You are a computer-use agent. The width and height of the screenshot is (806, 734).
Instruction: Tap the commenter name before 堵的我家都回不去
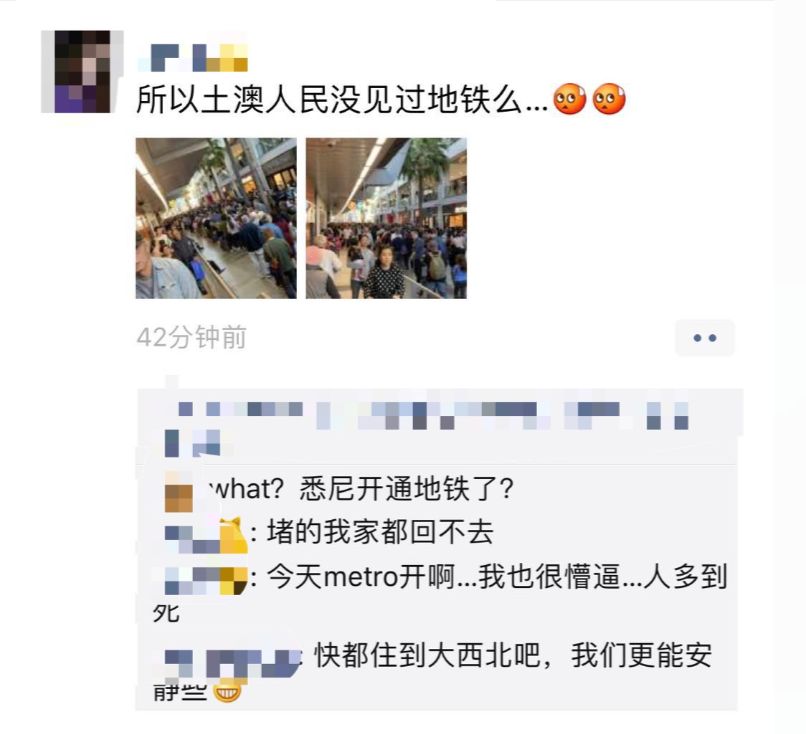pyautogui.click(x=206, y=536)
